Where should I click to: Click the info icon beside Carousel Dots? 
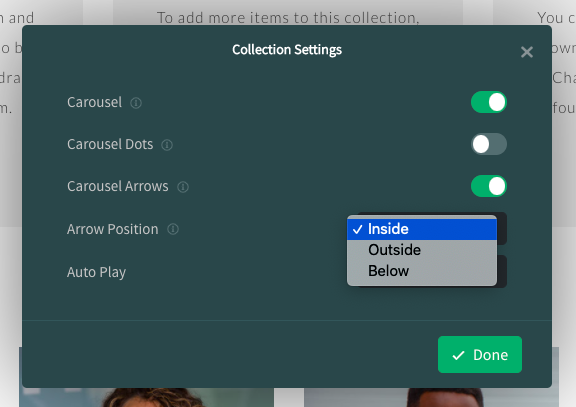(167, 145)
